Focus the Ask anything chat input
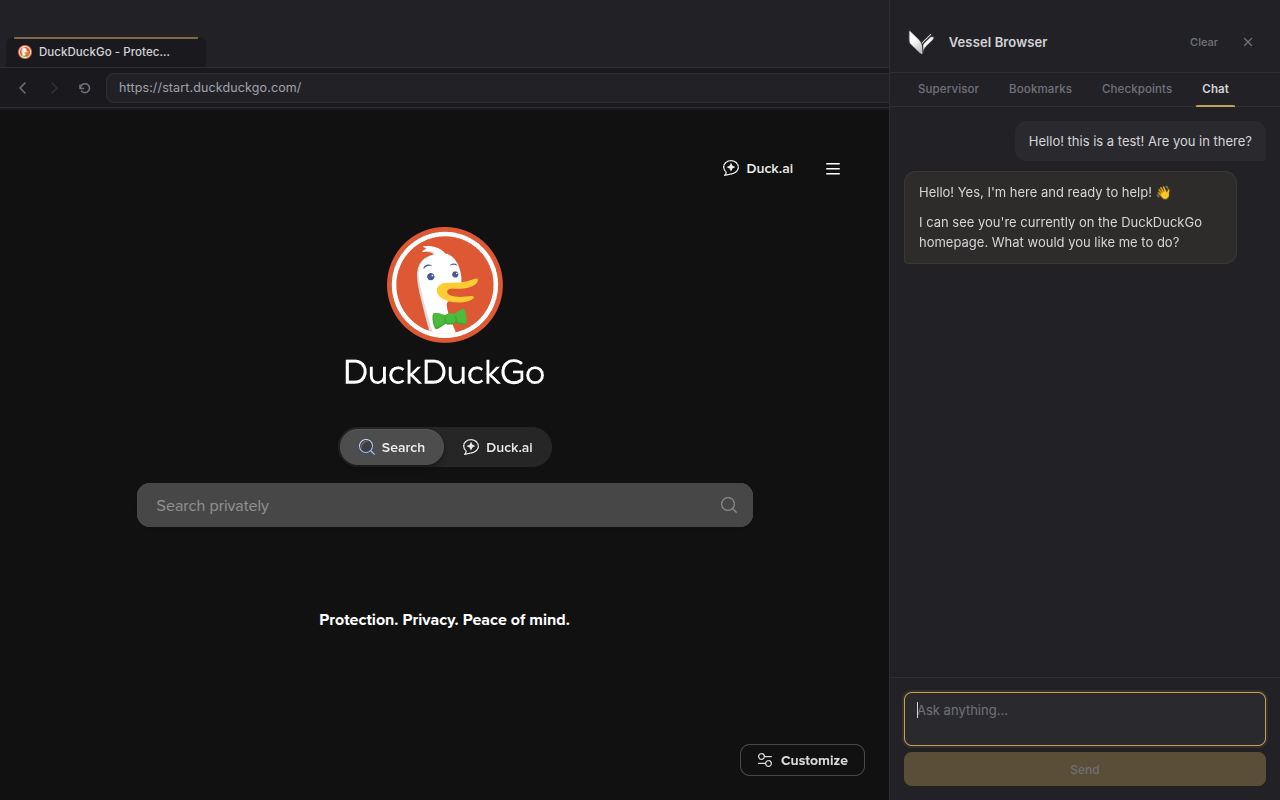Viewport: 1280px width, 800px height. [1084, 719]
